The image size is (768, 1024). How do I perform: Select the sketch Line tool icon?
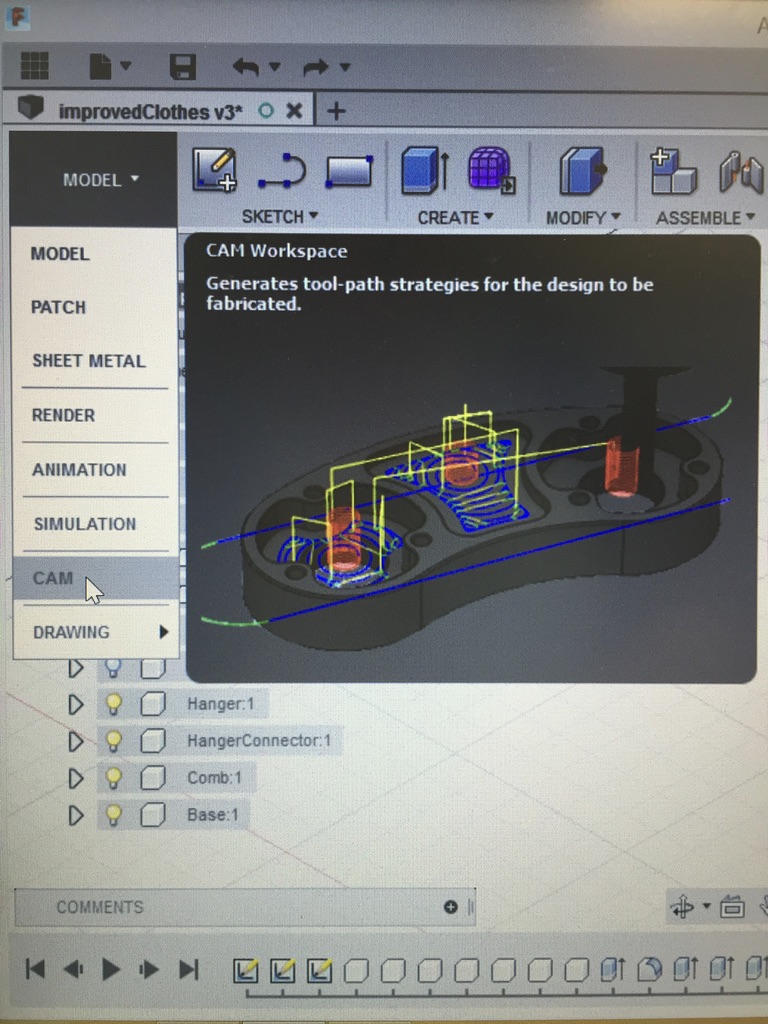pos(282,171)
